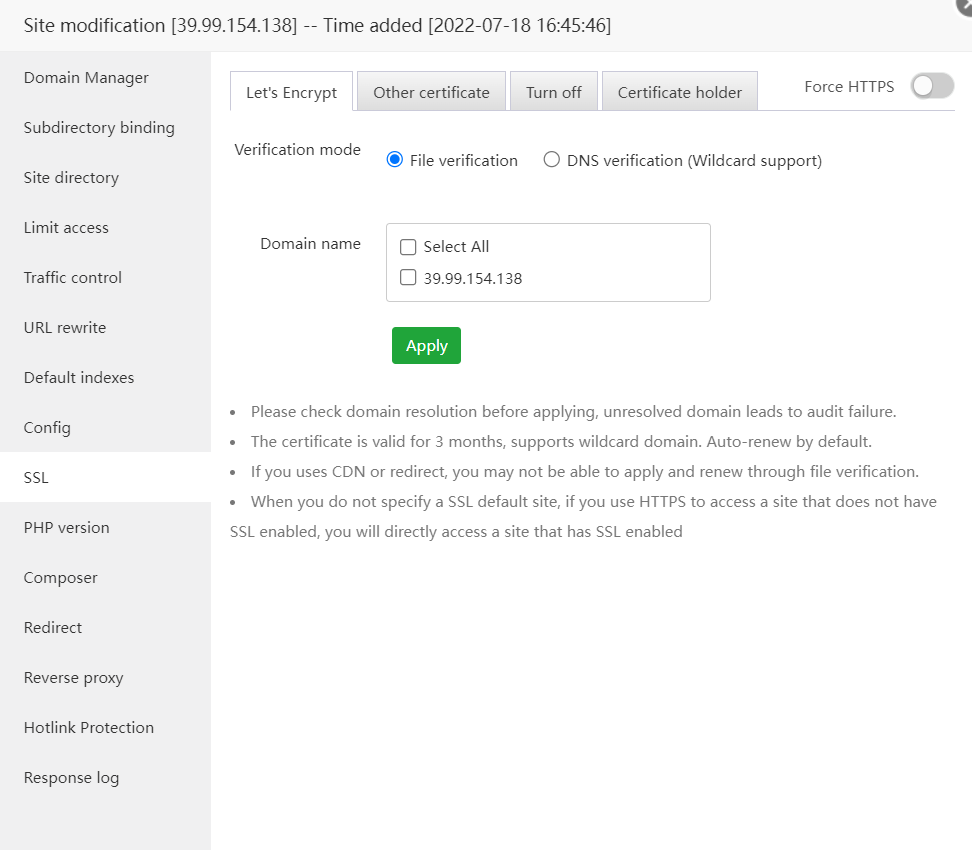Go to Subdirectory binding section
Viewport: 972px width, 850px height.
(99, 128)
